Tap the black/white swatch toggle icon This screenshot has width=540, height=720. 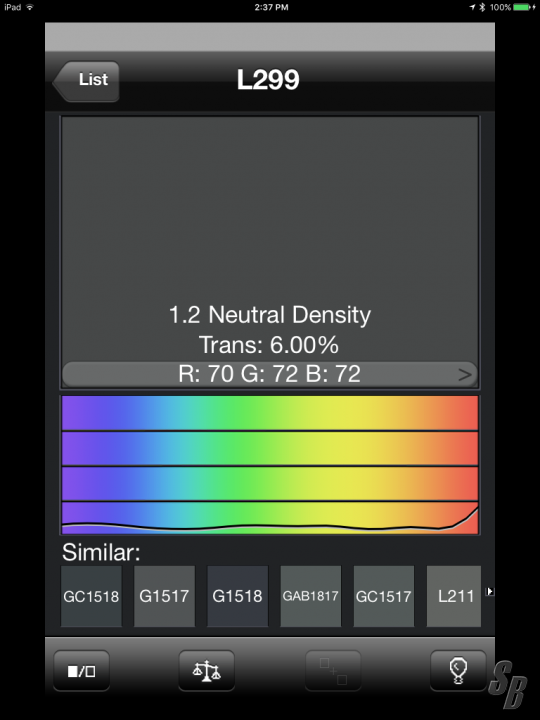click(81, 671)
